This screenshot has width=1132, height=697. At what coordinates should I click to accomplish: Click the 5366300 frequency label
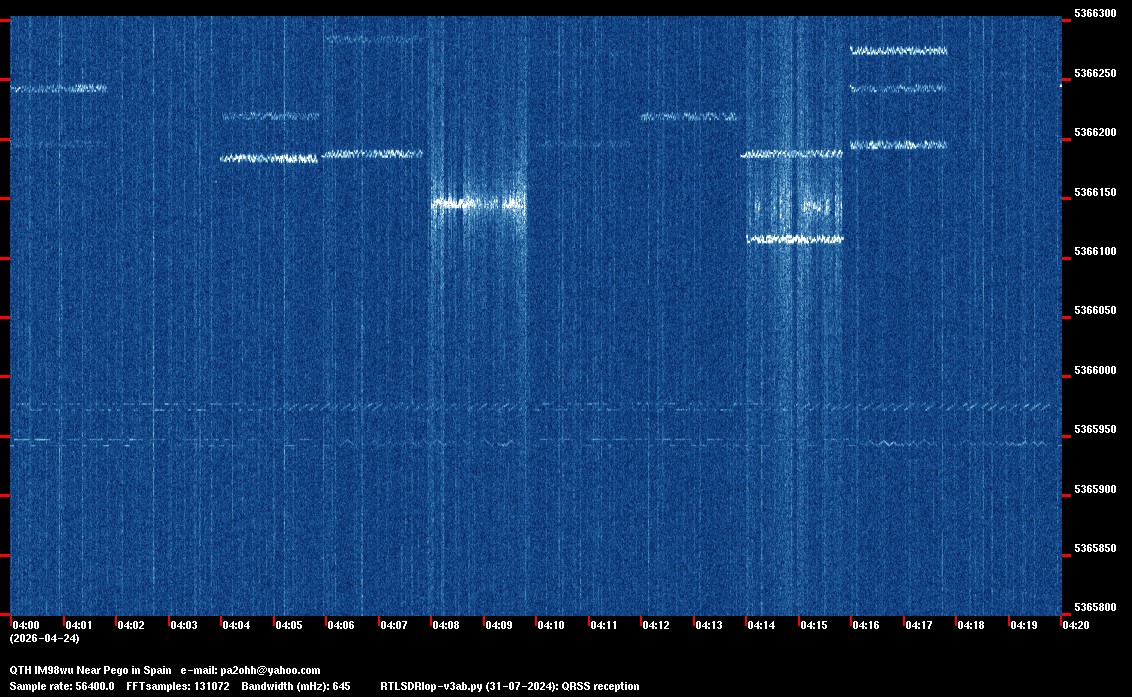[1093, 14]
